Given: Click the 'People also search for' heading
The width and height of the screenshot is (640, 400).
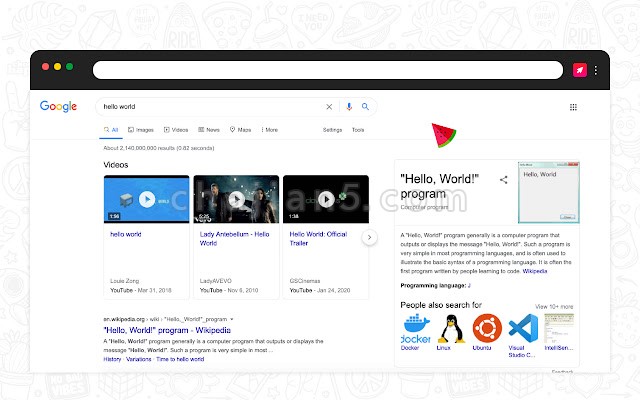Looking at the screenshot, I should pyautogui.click(x=441, y=305).
